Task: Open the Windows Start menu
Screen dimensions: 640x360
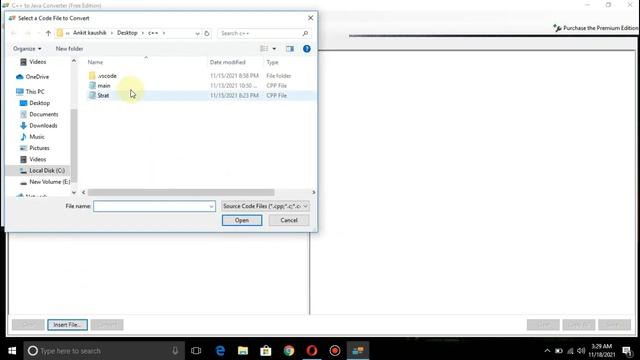Action: (x=12, y=351)
